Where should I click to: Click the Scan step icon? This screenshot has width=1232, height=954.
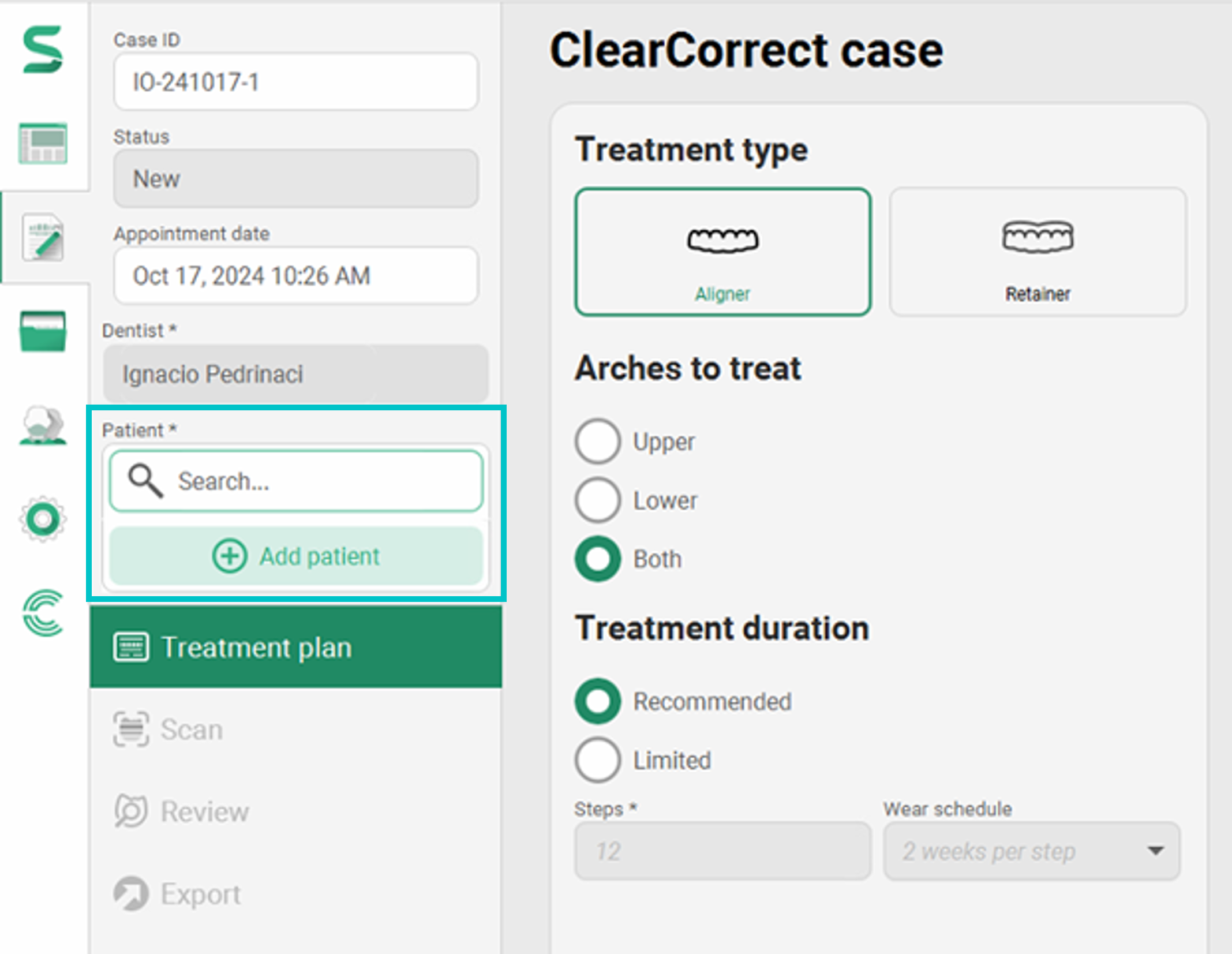[x=131, y=729]
